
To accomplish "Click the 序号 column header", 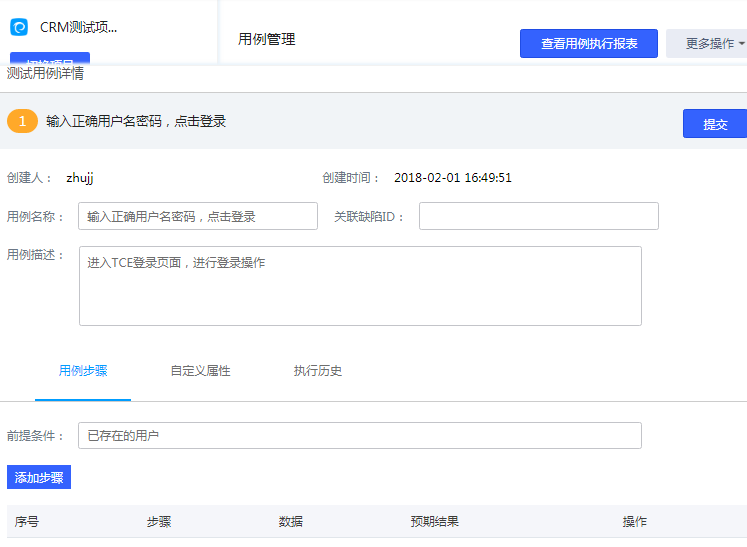I will pyautogui.click(x=27, y=522).
